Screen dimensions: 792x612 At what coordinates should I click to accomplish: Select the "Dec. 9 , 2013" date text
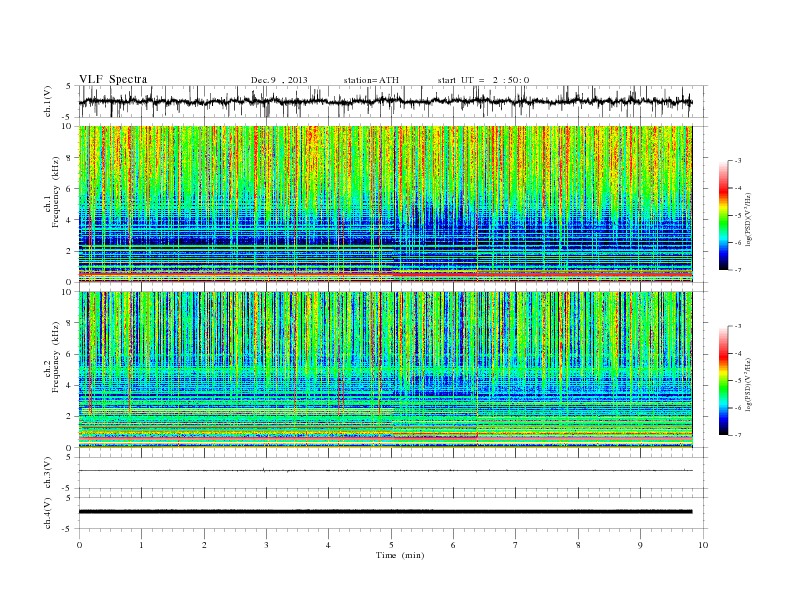(x=279, y=80)
